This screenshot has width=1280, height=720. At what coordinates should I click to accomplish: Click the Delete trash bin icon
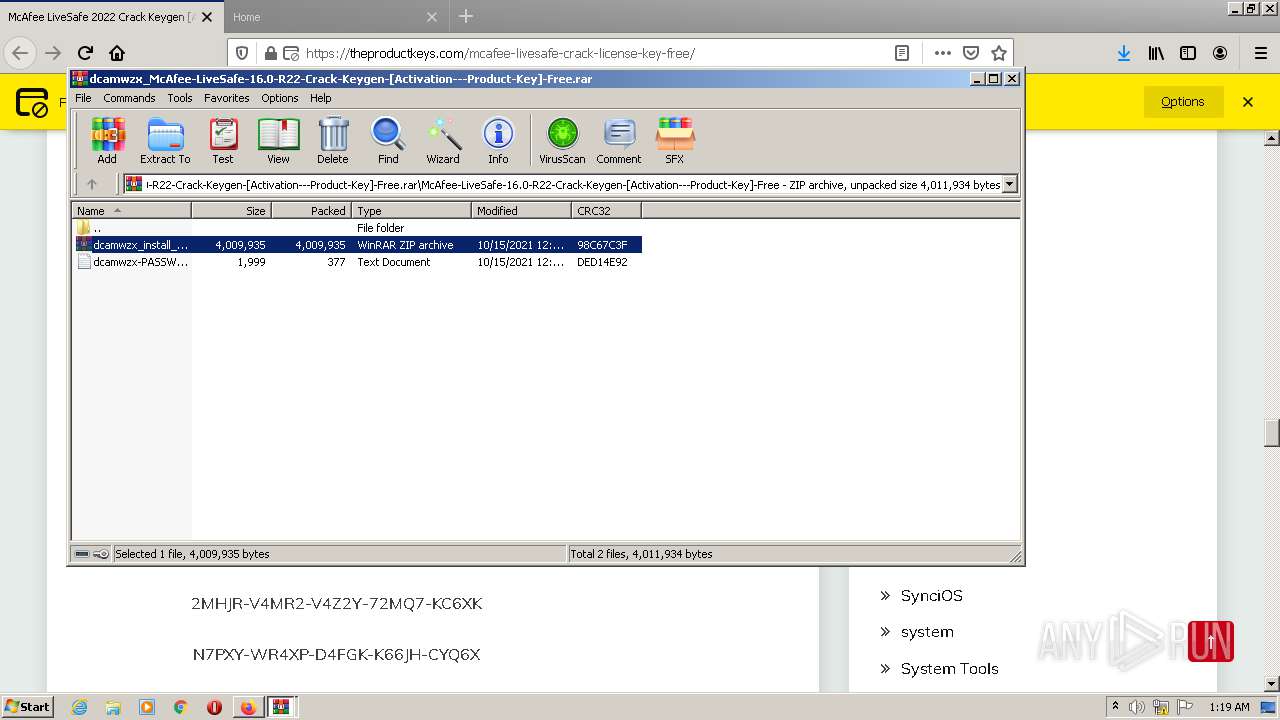point(333,140)
